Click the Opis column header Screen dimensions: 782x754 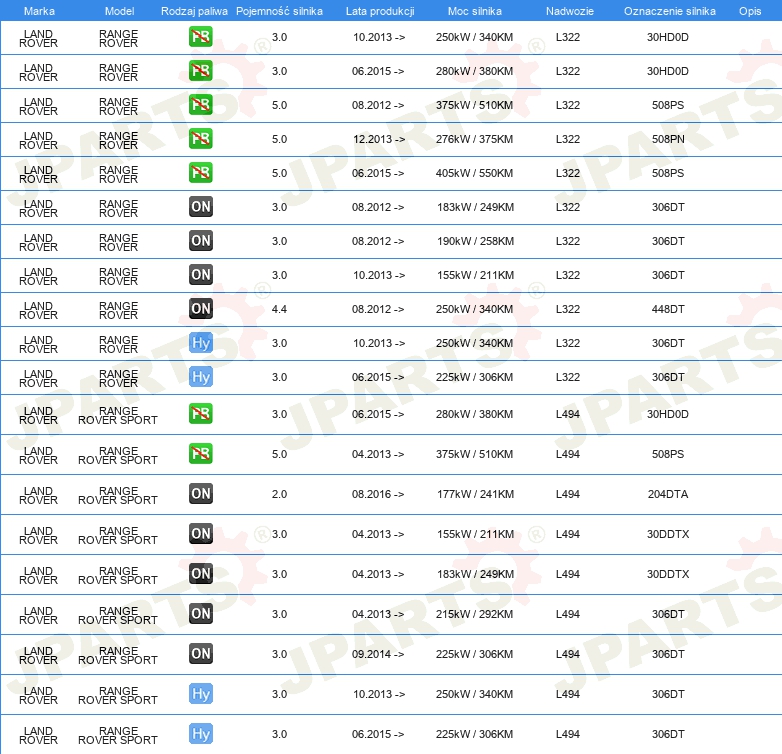[x=750, y=11]
